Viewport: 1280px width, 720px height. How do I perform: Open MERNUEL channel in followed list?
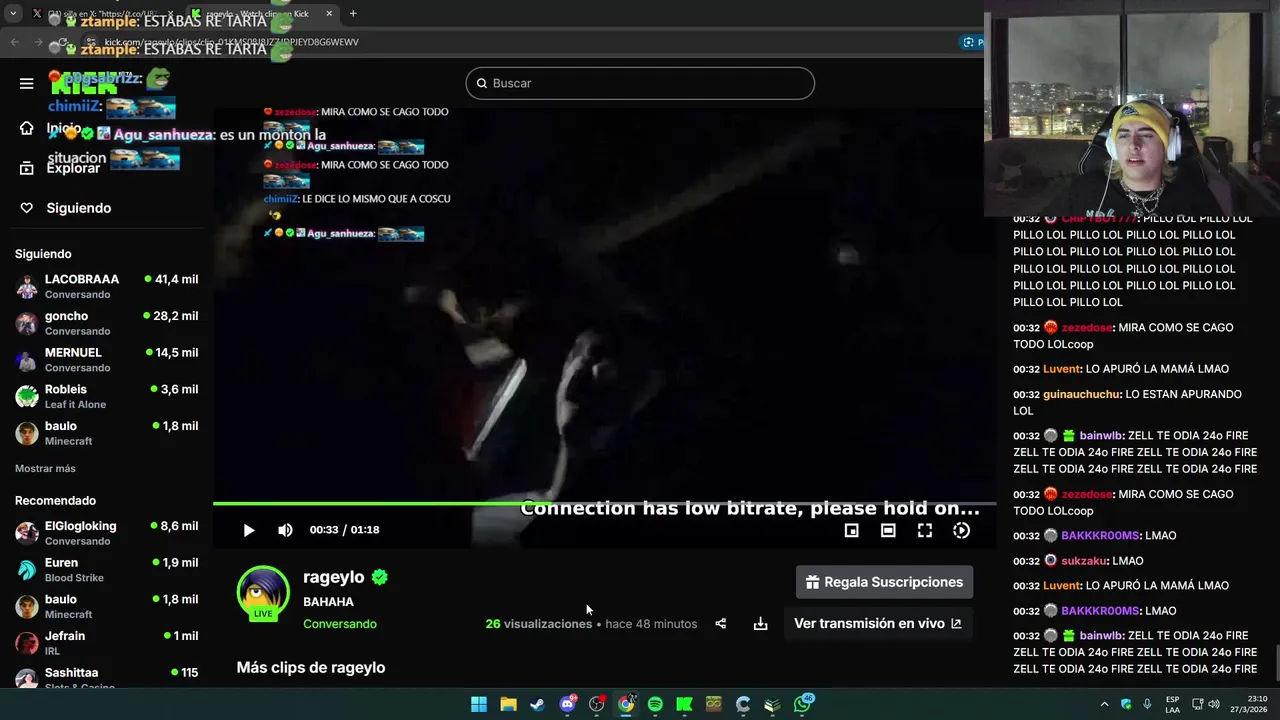tap(107, 360)
